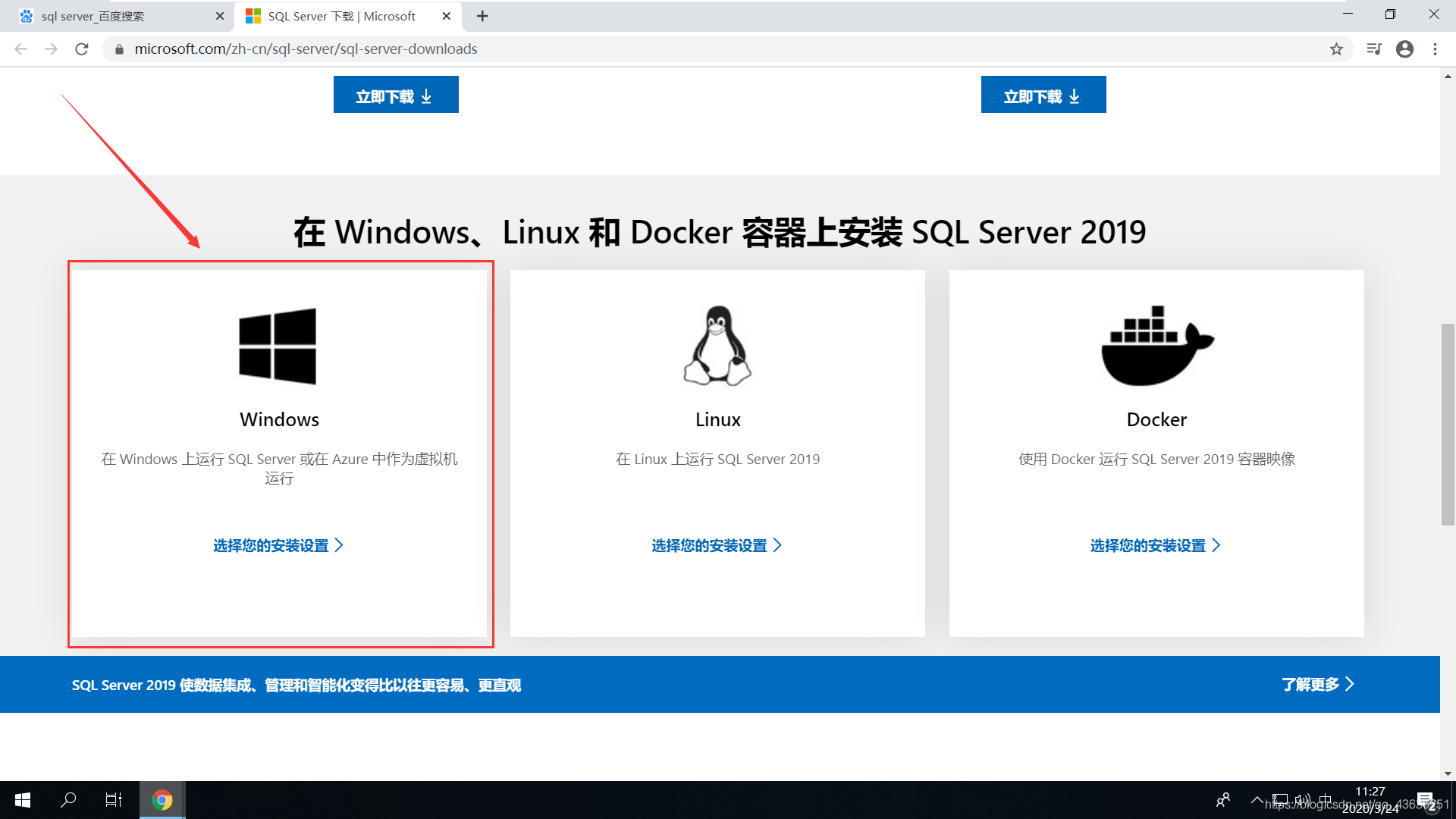The image size is (1456, 819).
Task: Open the notification center icon
Action: tap(1425, 800)
